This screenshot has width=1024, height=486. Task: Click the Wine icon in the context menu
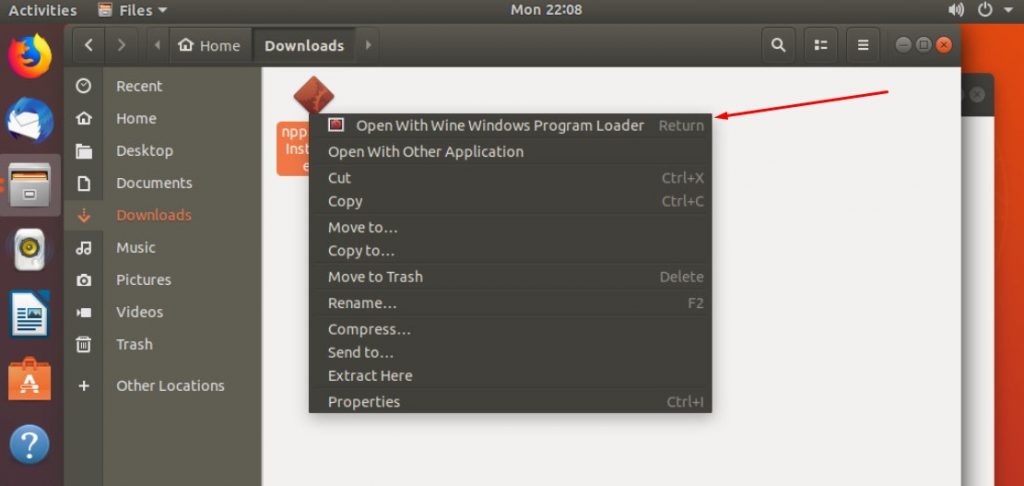[336, 125]
